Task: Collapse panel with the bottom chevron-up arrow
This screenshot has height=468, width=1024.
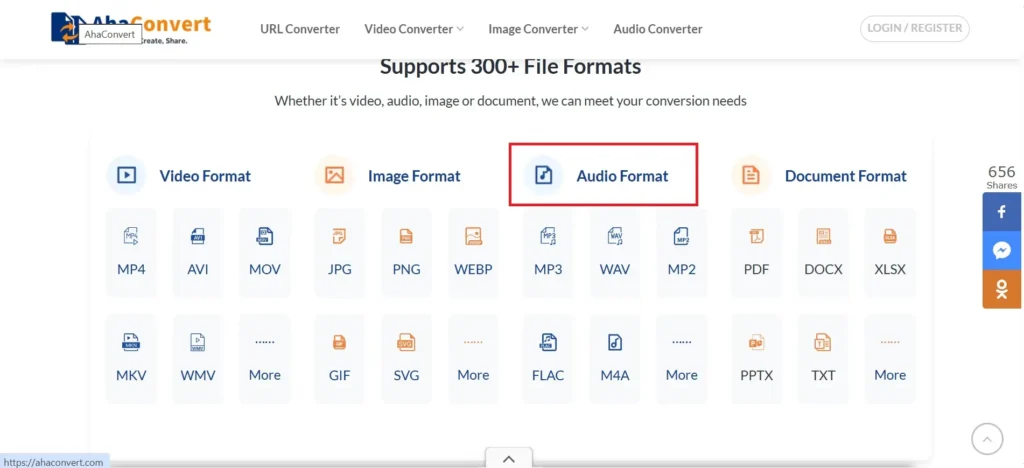Action: [x=509, y=459]
